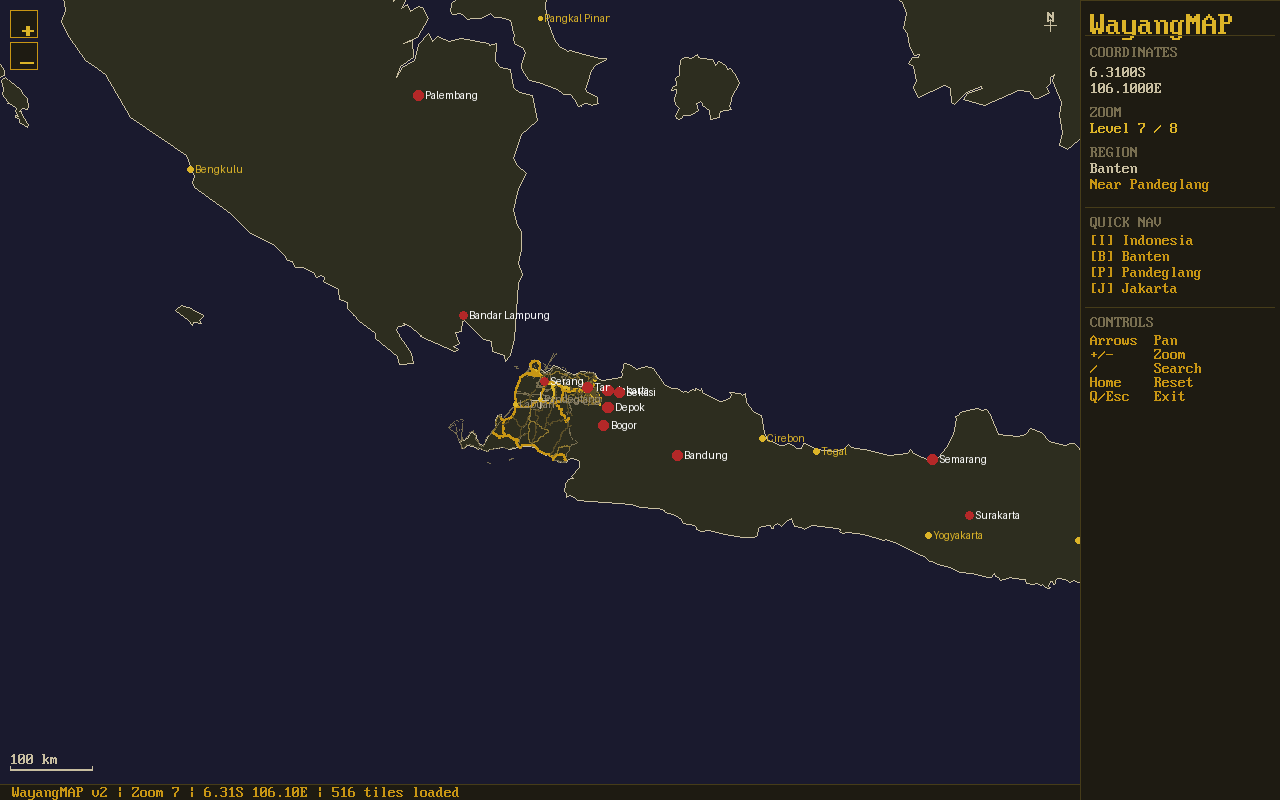Click the Reset control entry
Screen dimensions: 1280x800
[x=1173, y=383]
